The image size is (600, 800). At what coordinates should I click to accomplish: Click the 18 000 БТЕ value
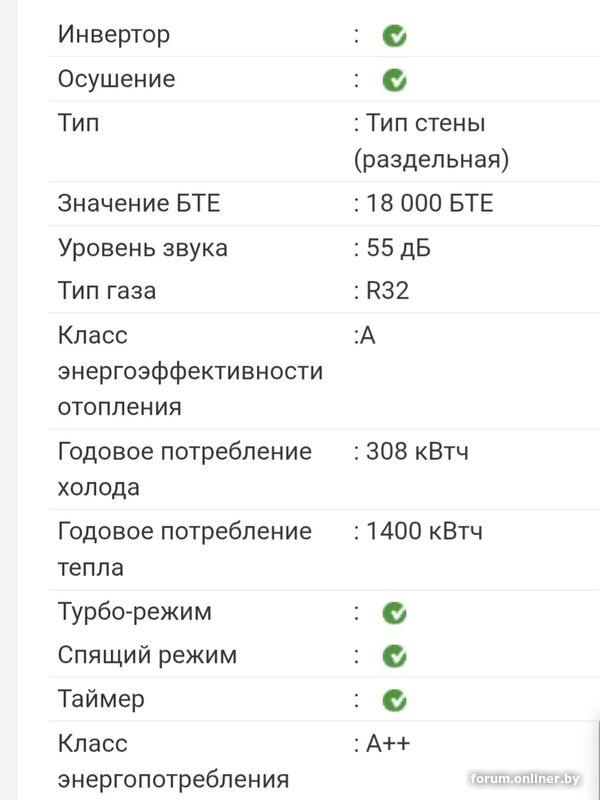[x=430, y=204]
